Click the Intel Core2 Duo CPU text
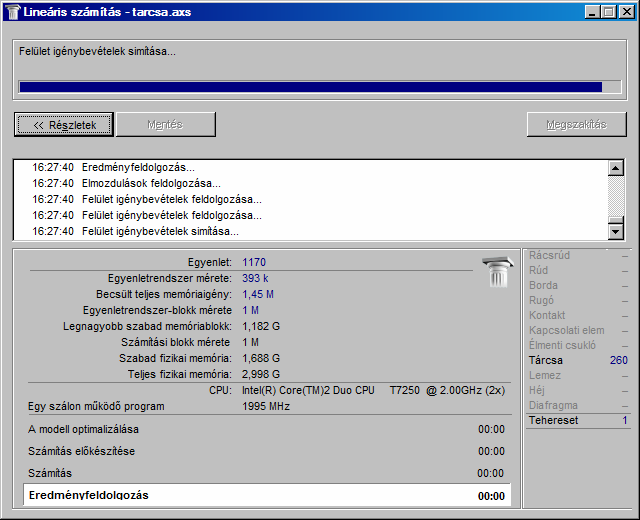This screenshot has width=640, height=520. point(373,390)
